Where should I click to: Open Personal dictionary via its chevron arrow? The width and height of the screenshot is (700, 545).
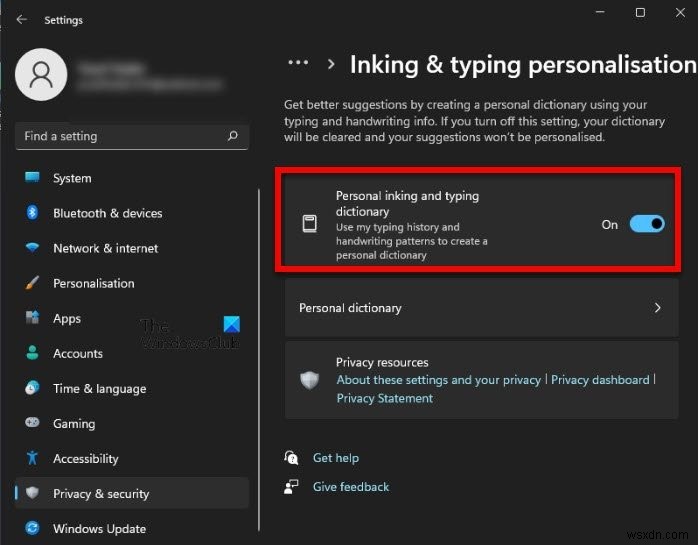click(x=657, y=308)
